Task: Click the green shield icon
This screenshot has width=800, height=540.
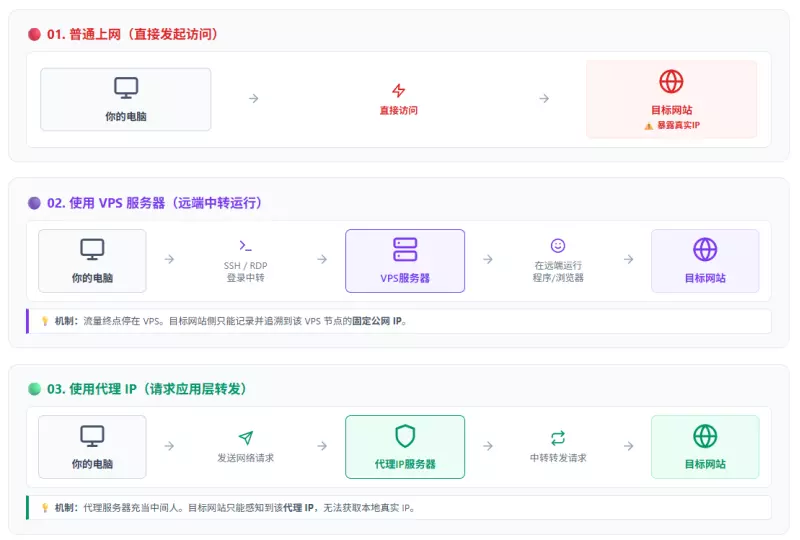Action: tap(405, 436)
